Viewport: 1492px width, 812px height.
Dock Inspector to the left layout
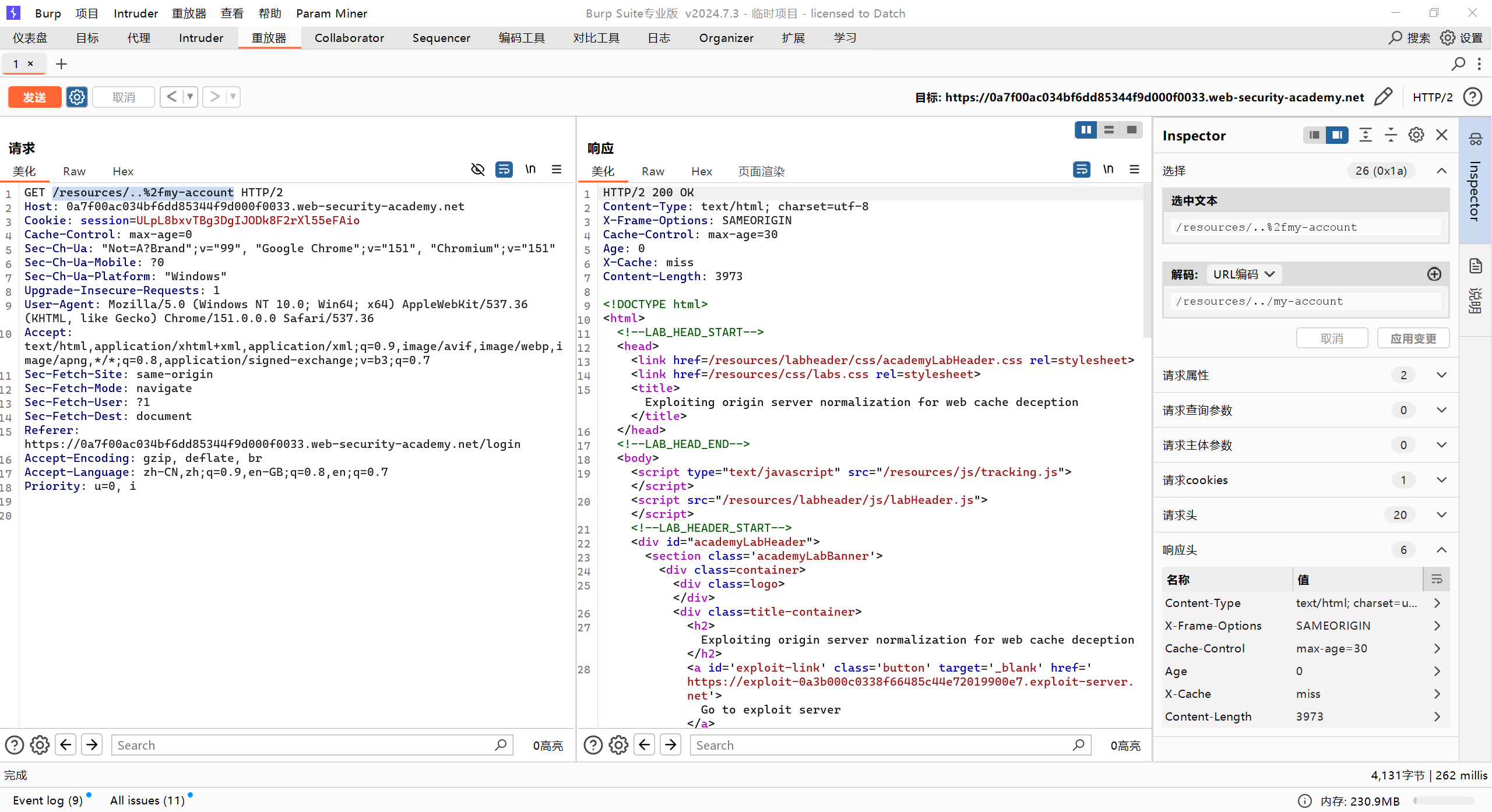(1314, 135)
